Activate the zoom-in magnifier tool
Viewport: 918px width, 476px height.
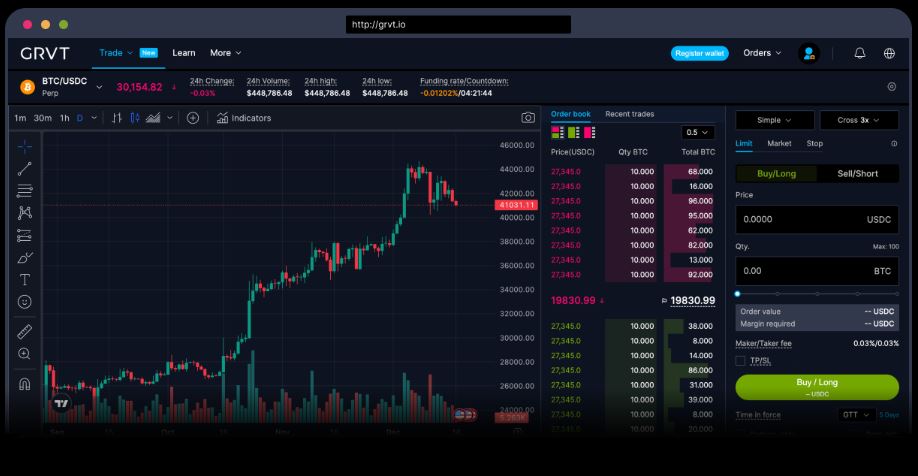click(25, 354)
